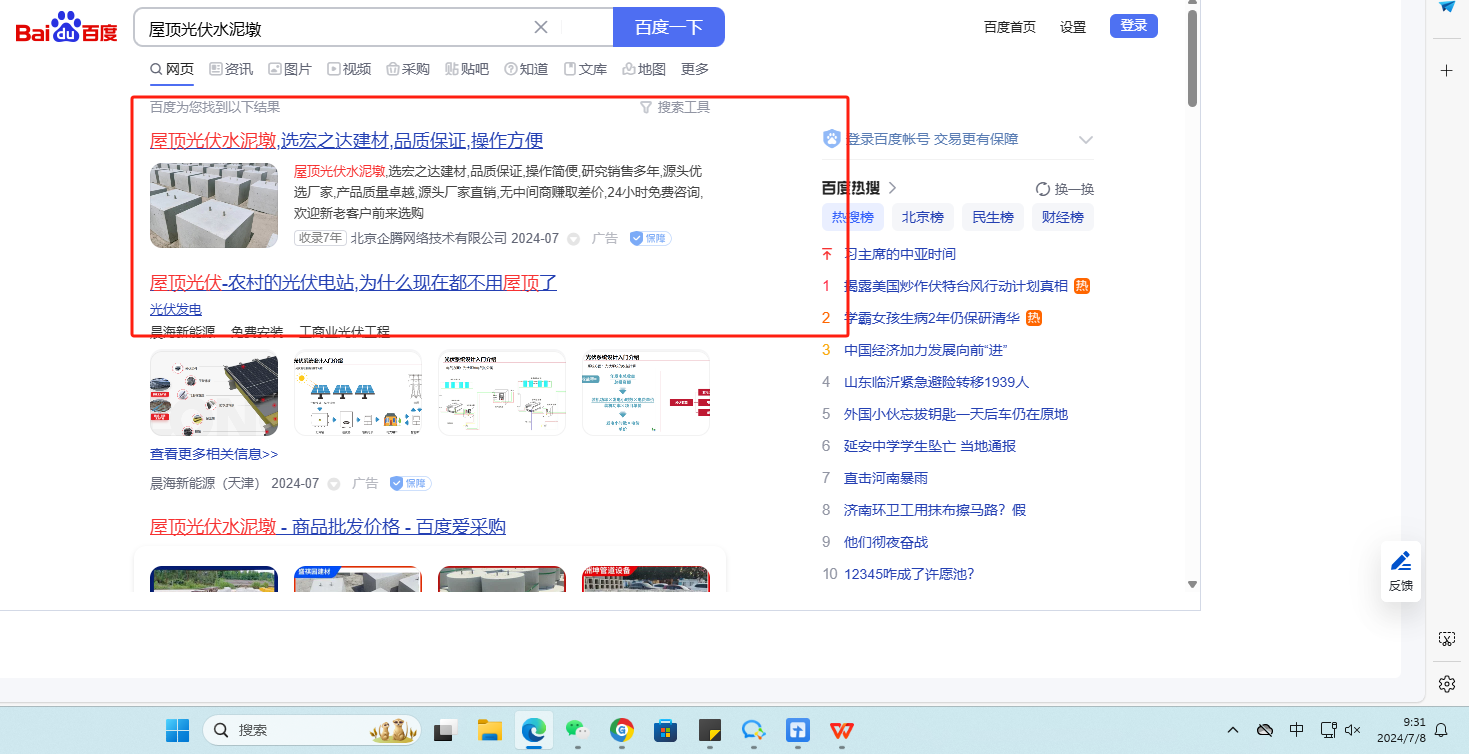
Task: Click 保障 badge beside 晨海新能源（天津）
Action: coord(410,483)
